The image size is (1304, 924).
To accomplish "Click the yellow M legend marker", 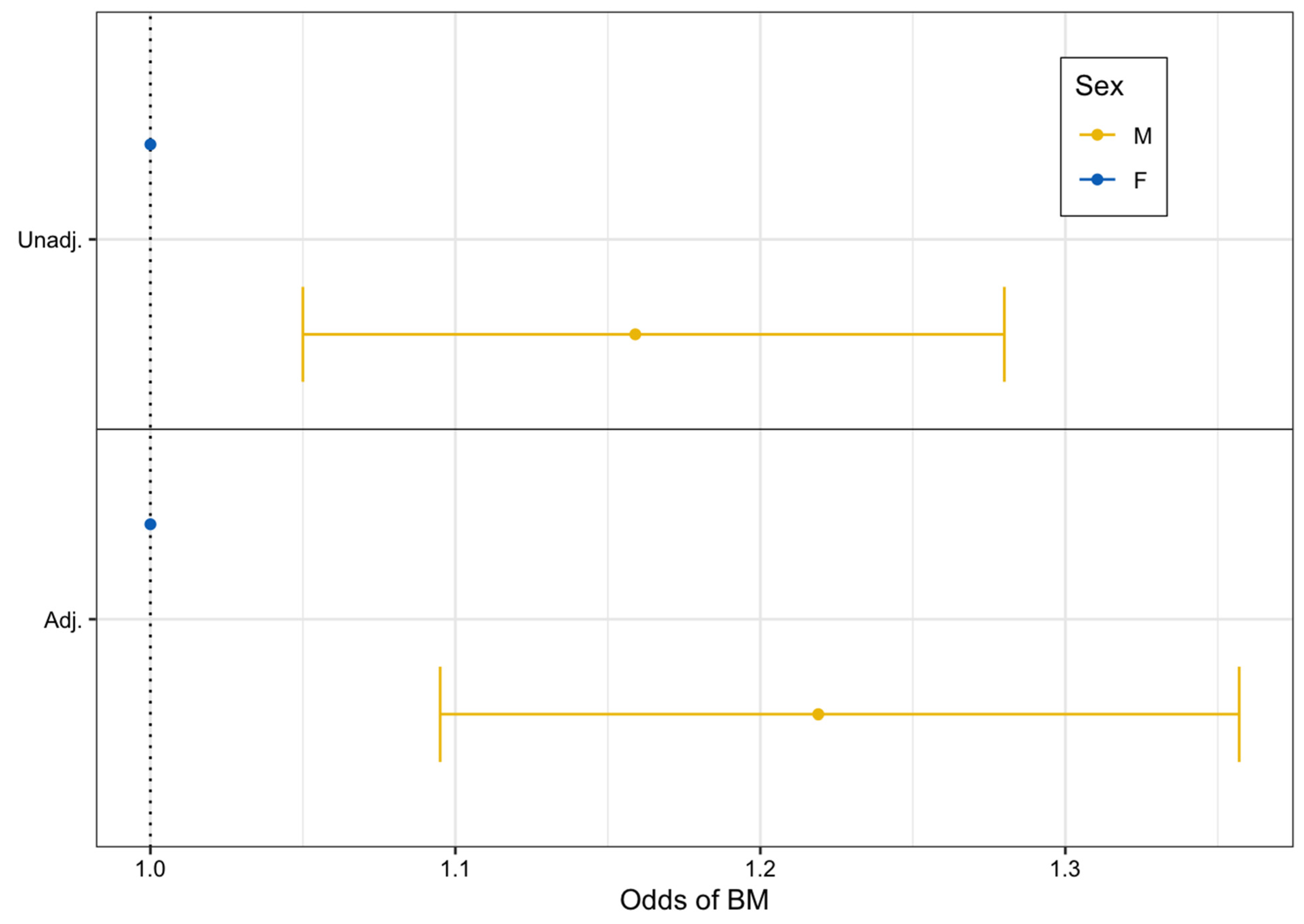I will click(x=1097, y=135).
